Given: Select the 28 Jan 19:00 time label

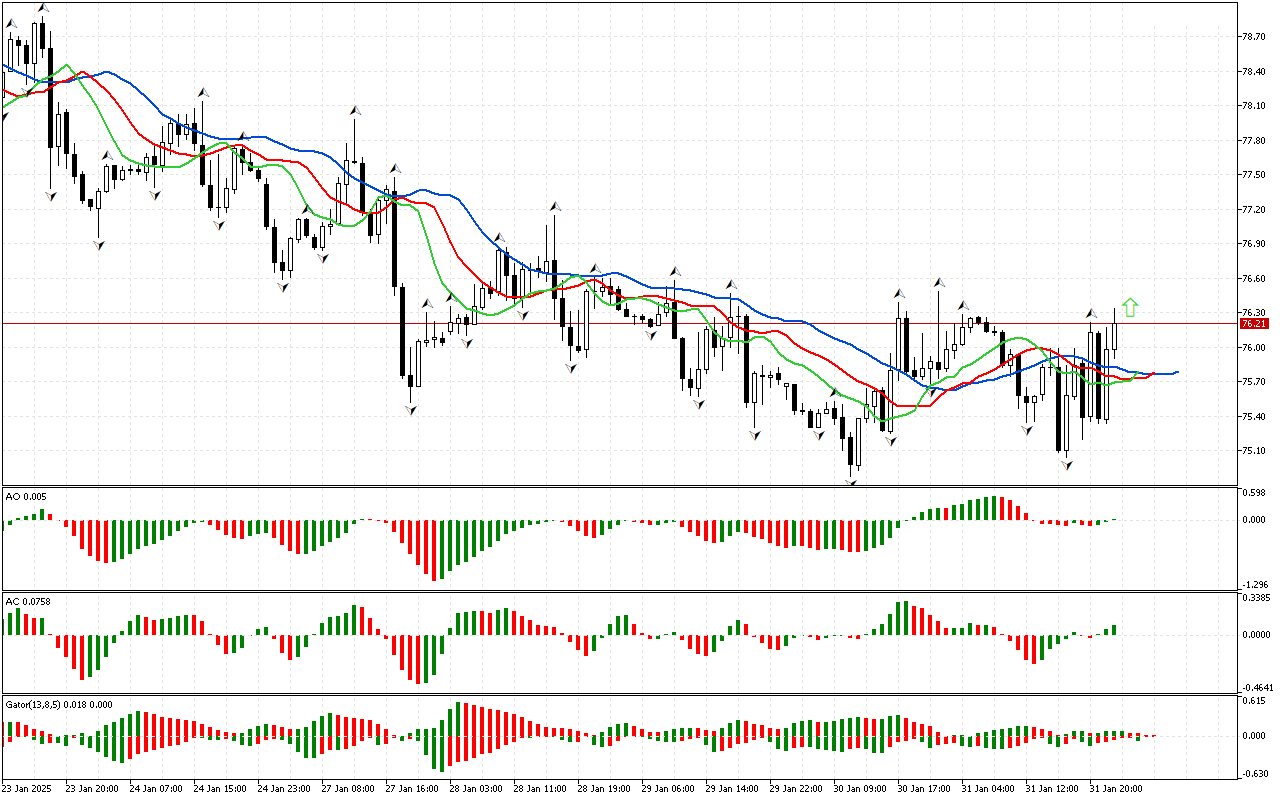Looking at the screenshot, I should click(x=604, y=789).
